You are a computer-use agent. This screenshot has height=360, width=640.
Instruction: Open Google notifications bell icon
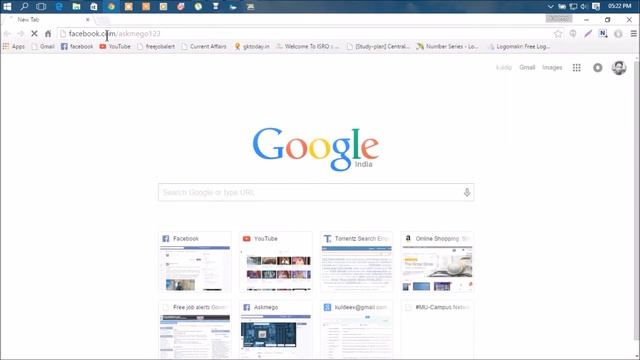pos(598,68)
